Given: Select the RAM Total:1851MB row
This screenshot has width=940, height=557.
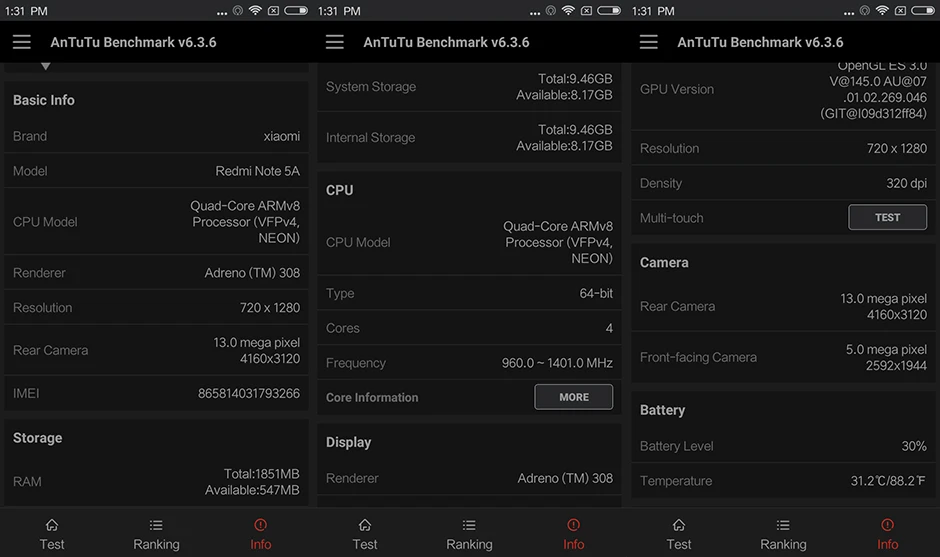Looking at the screenshot, I should 156,481.
